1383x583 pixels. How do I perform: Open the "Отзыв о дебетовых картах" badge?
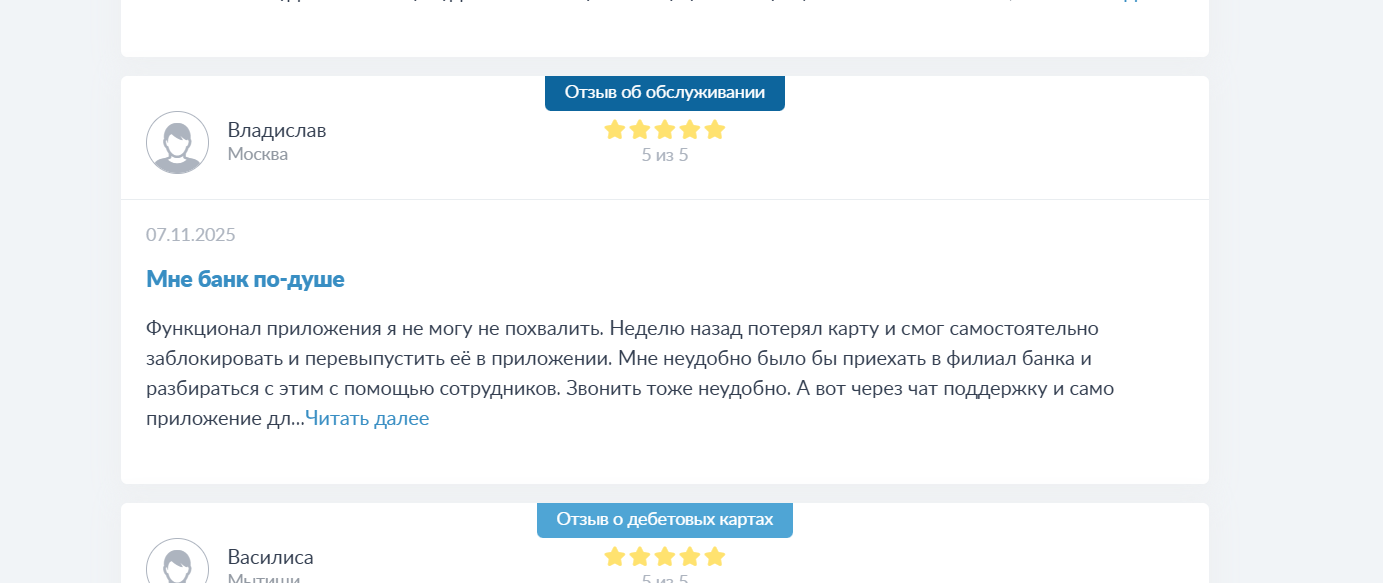[665, 520]
